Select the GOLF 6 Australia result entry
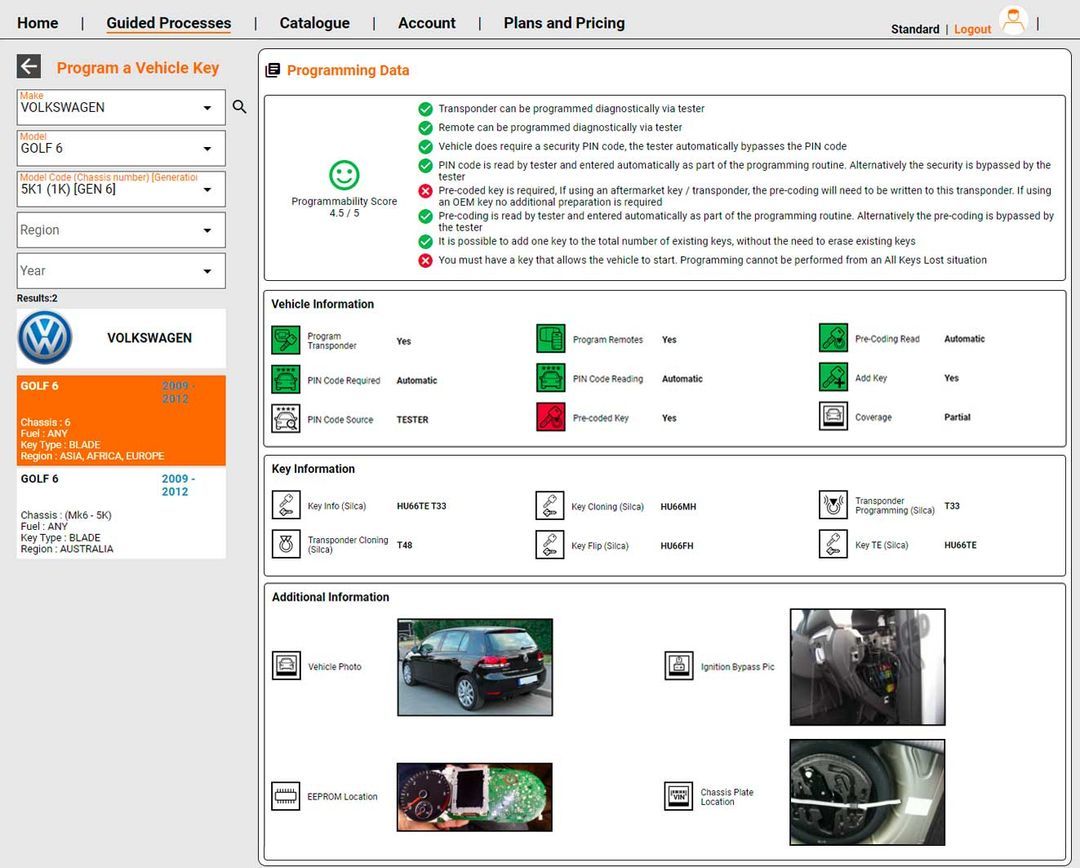 (x=120, y=512)
